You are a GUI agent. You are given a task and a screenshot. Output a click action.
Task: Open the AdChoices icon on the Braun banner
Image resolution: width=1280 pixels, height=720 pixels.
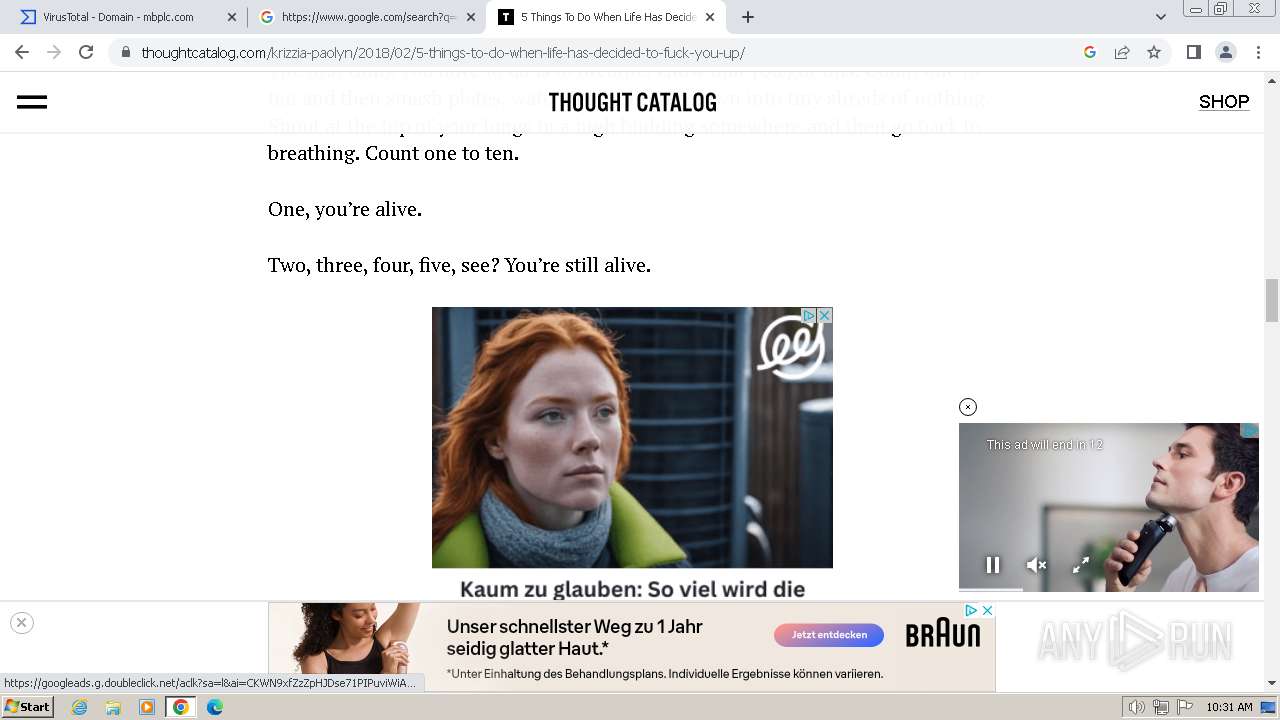(x=971, y=610)
